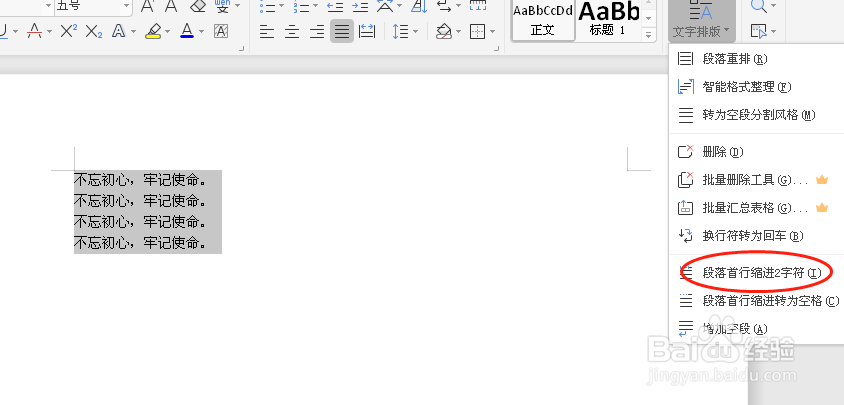Choose 智能格式整理 (F) menu item
The width and height of the screenshot is (844, 405).
(x=756, y=87)
